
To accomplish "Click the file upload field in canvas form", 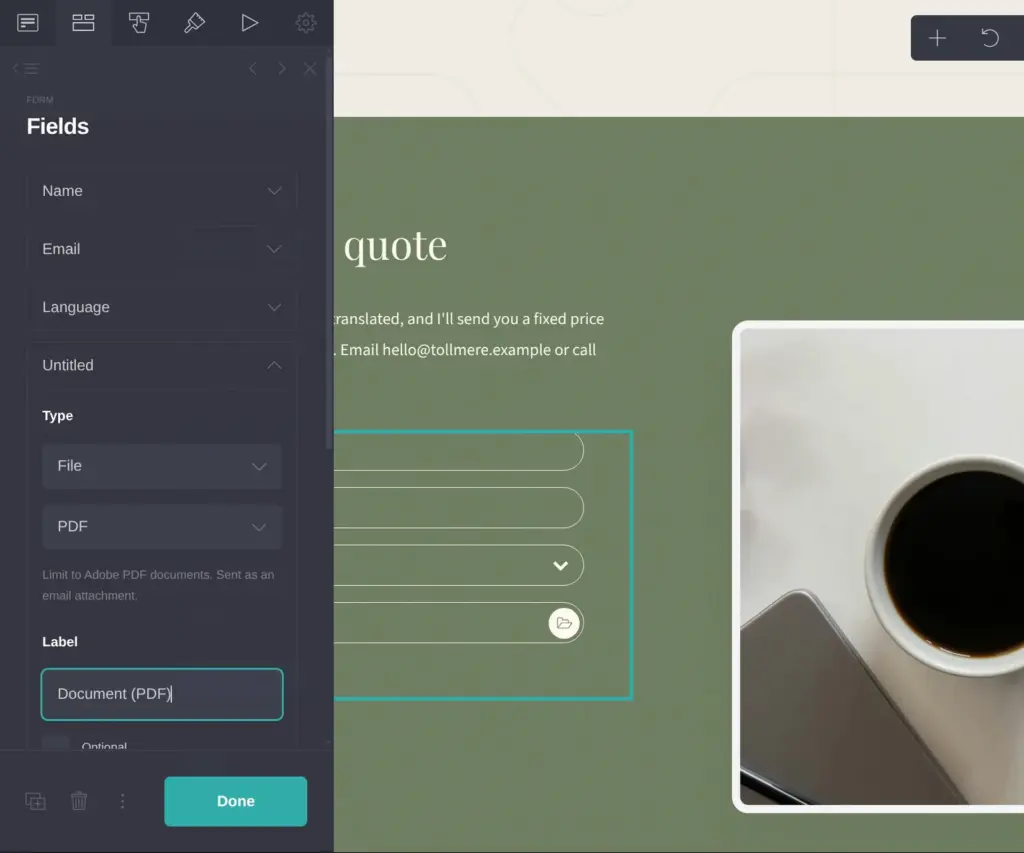I will (458, 622).
